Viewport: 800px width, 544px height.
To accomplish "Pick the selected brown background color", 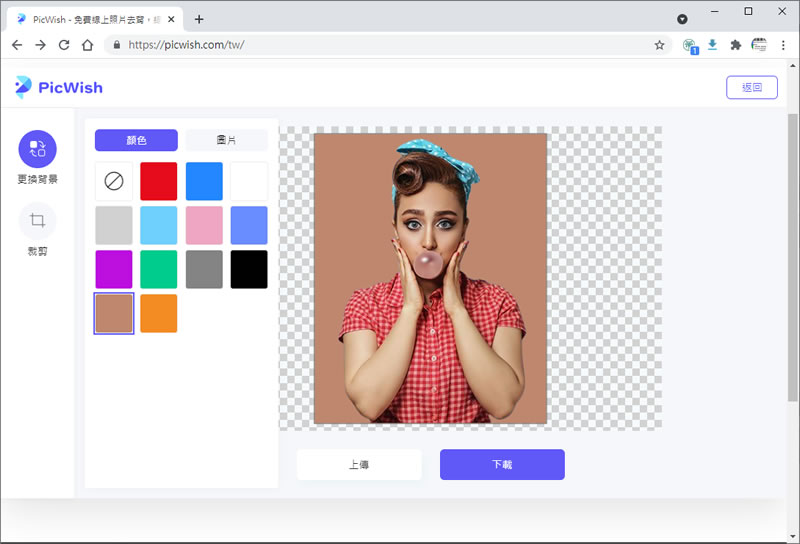I will [x=114, y=313].
